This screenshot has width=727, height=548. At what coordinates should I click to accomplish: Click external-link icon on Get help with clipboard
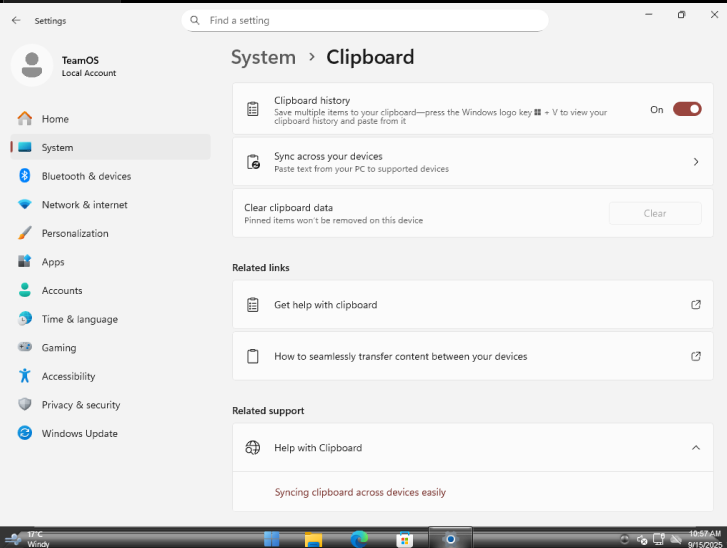tap(695, 305)
